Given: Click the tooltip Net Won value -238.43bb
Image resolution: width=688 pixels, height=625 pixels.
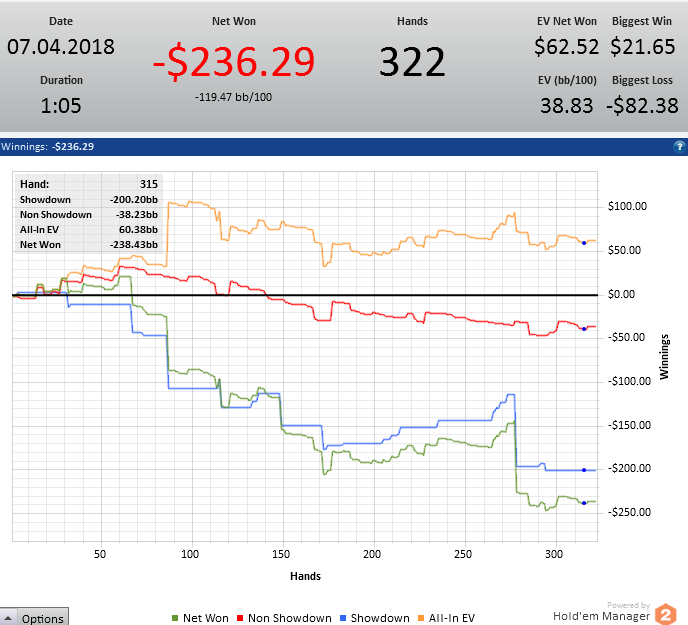Looking at the screenshot, I should [133, 244].
